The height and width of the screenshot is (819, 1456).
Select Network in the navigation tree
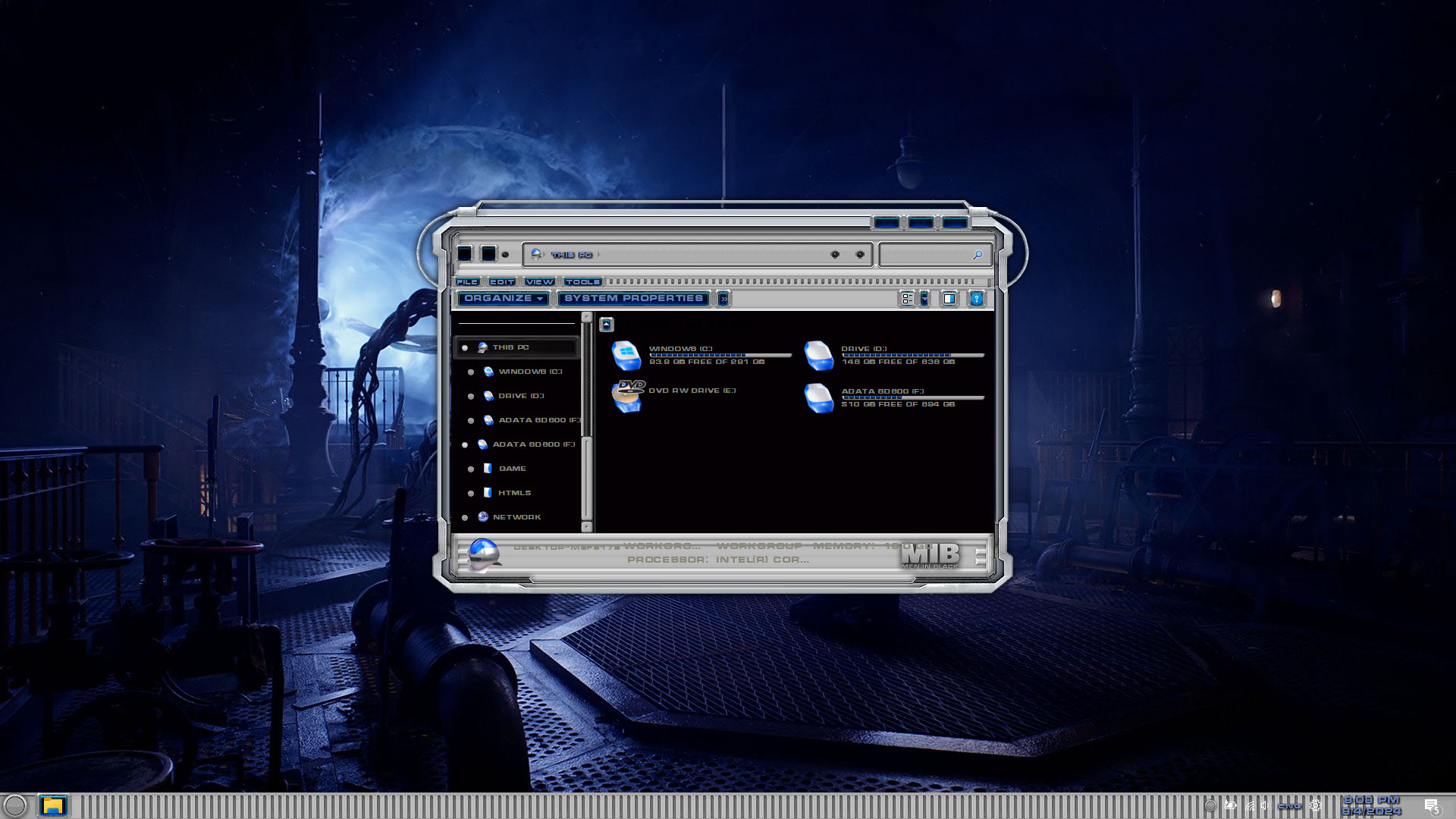[516, 517]
